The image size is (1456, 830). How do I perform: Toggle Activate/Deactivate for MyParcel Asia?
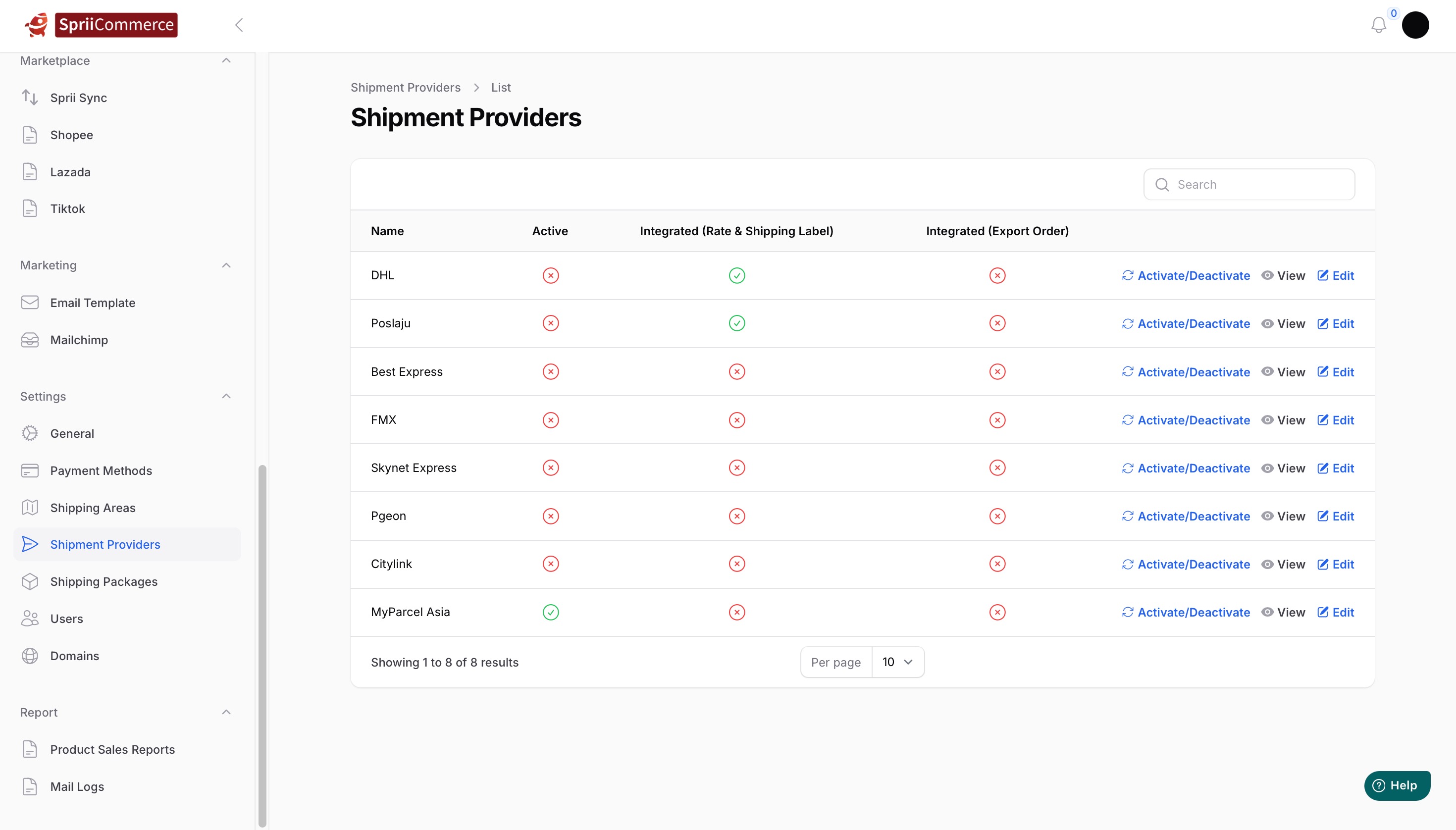pos(1186,612)
